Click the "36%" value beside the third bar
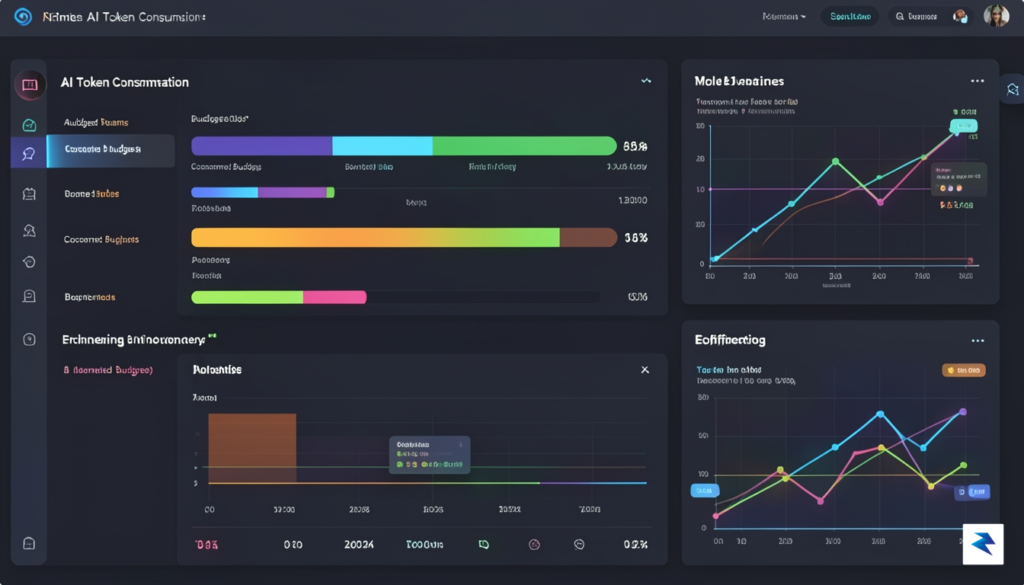Viewport: 1024px width, 585px height. (635, 238)
